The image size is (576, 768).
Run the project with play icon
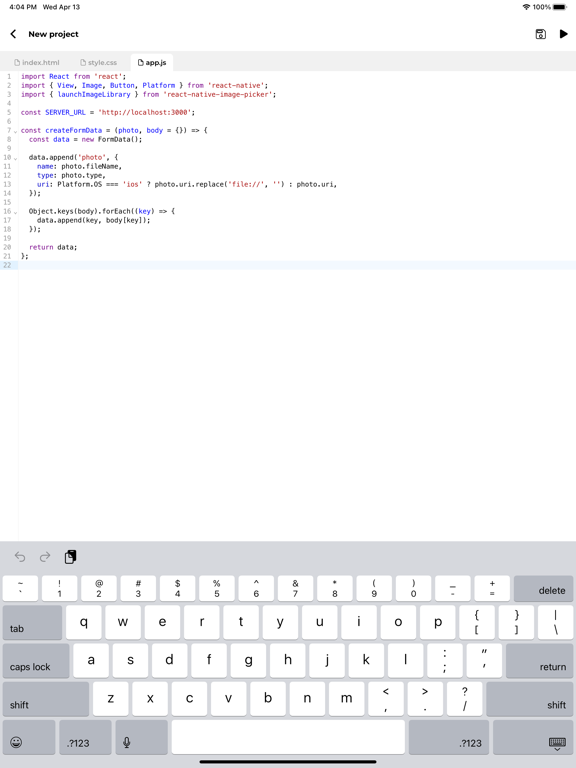click(x=563, y=34)
